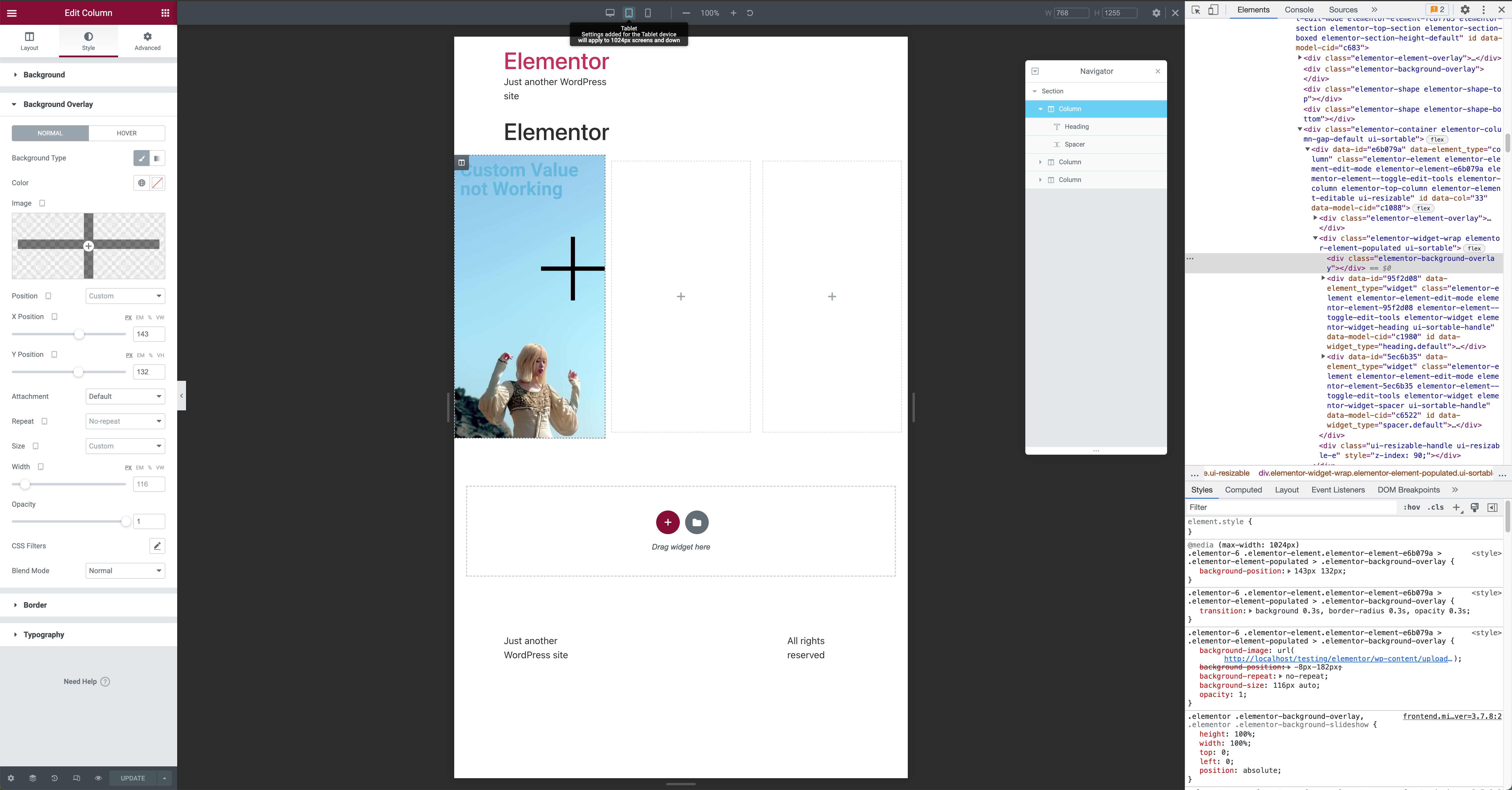Viewport: 1512px width, 790px height.
Task: Adjust the X Position slider
Action: [x=79, y=334]
